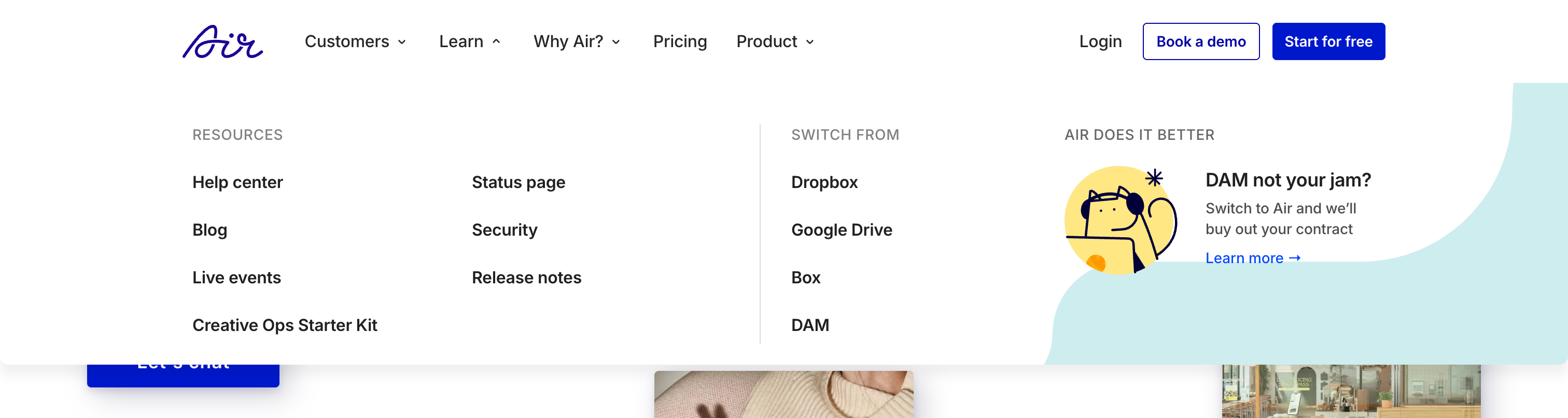1568x418 pixels.
Task: Collapse the Learn dropdown menu
Action: 469,41
